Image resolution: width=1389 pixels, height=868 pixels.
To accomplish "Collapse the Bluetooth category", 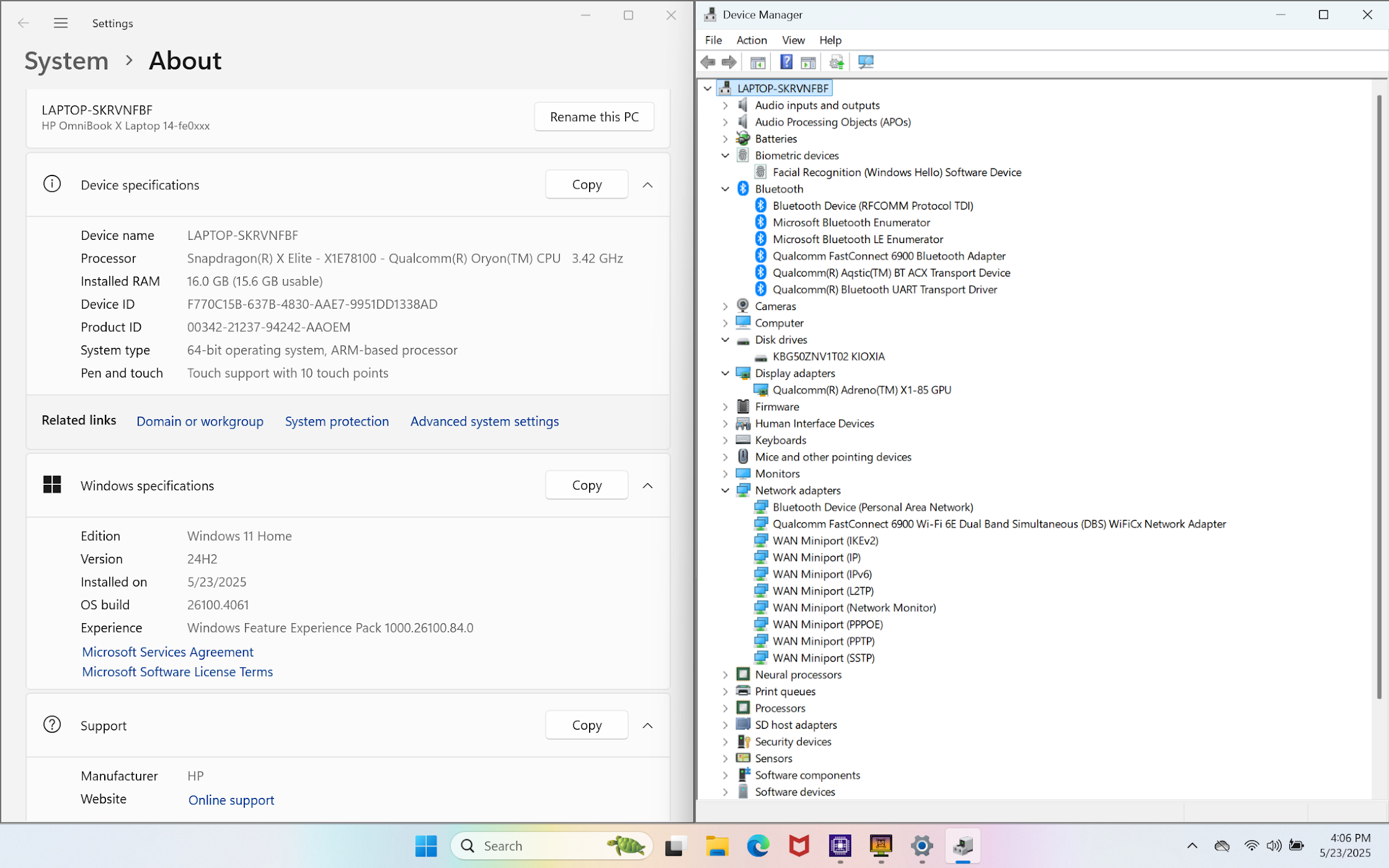I will point(725,189).
